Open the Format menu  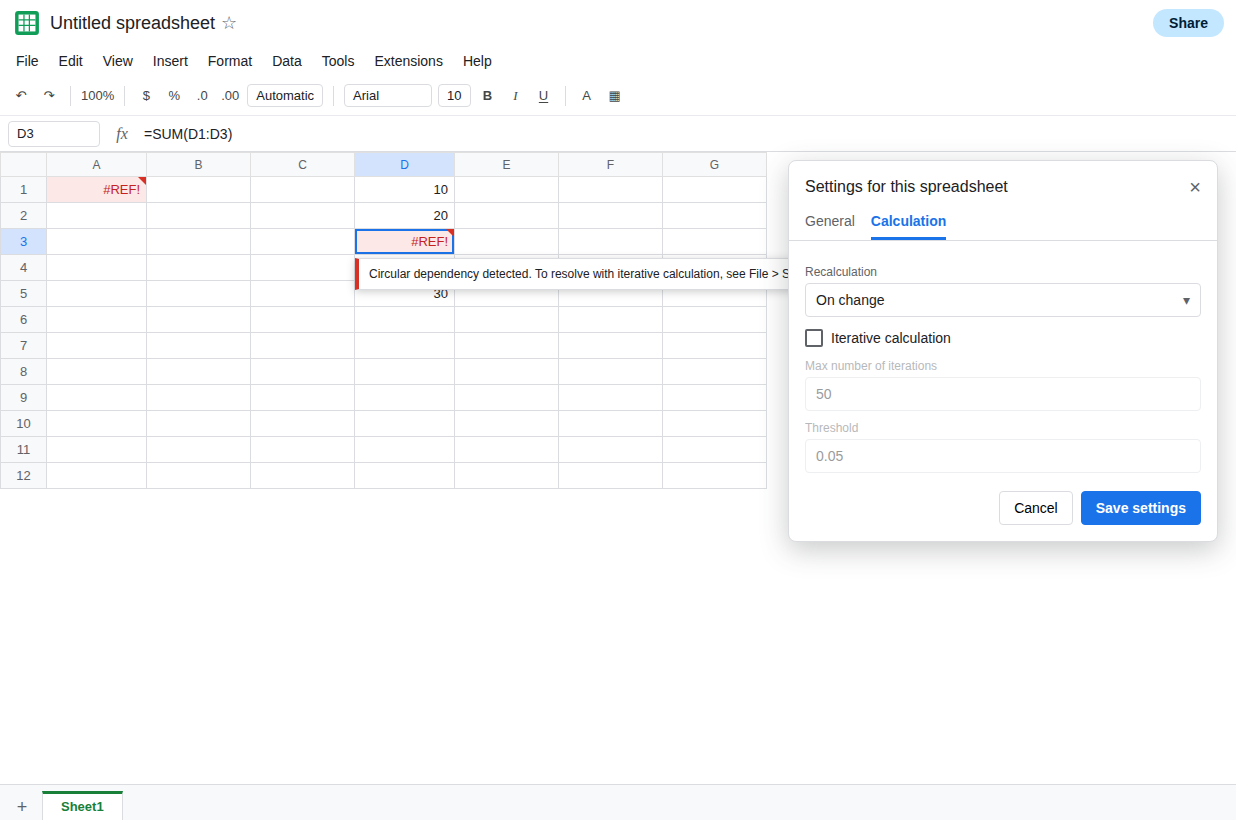(230, 61)
